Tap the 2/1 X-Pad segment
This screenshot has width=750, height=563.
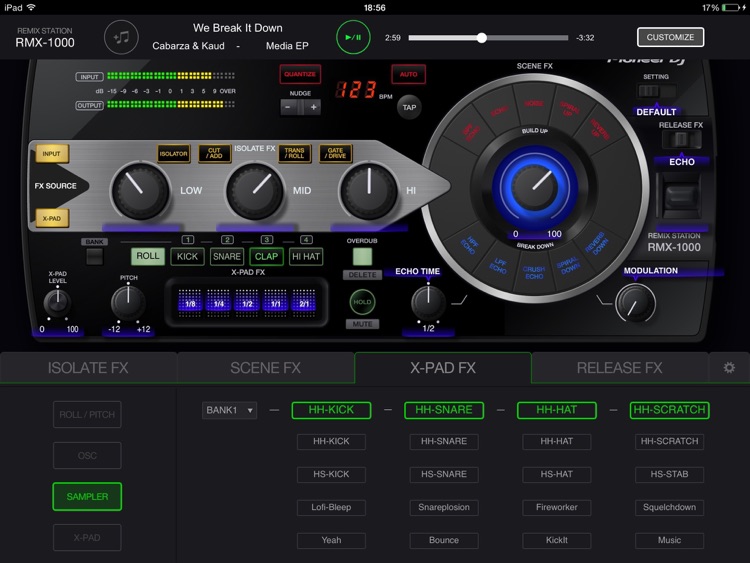click(x=304, y=303)
